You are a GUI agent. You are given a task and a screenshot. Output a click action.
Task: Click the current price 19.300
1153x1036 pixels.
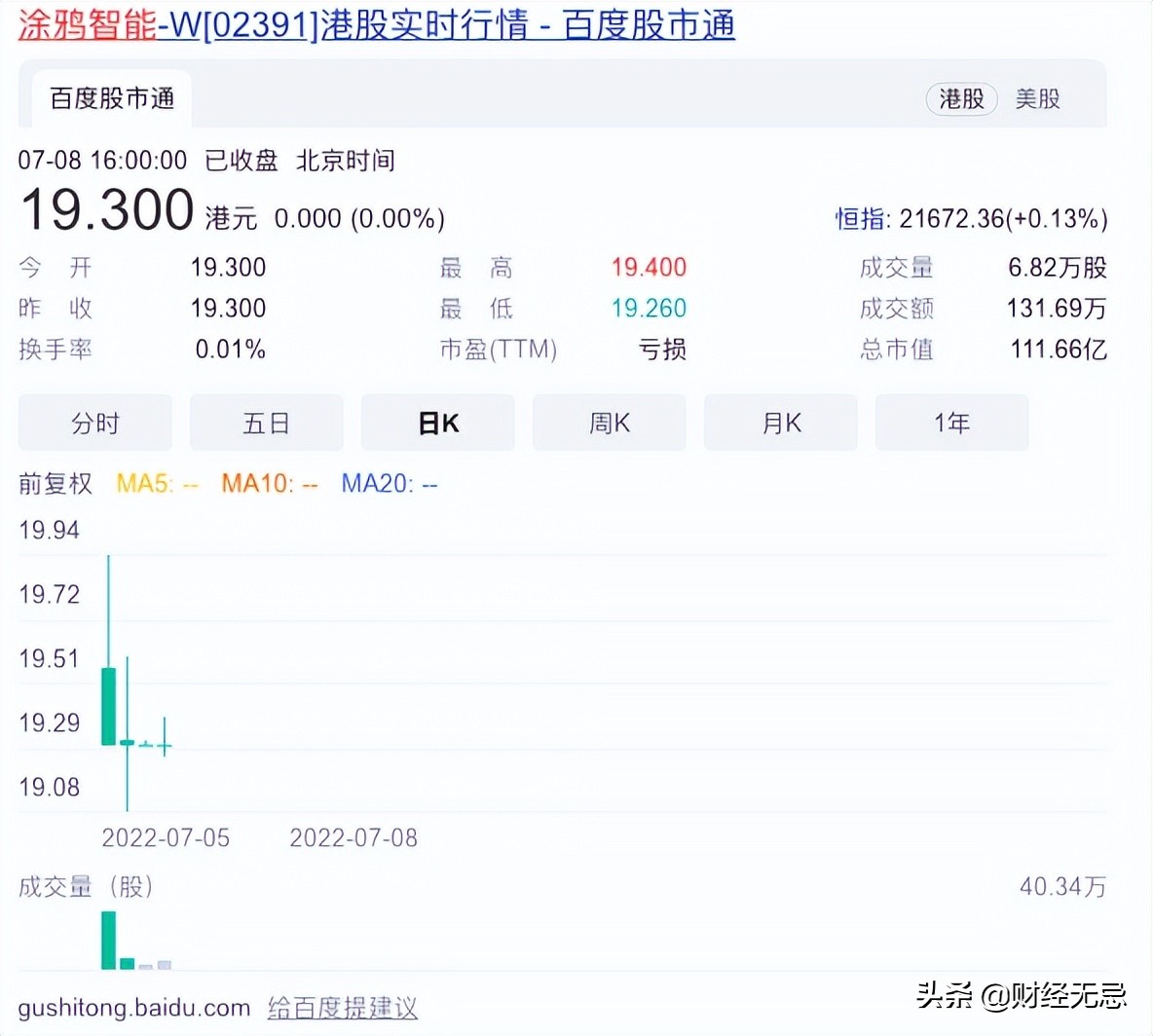[107, 210]
